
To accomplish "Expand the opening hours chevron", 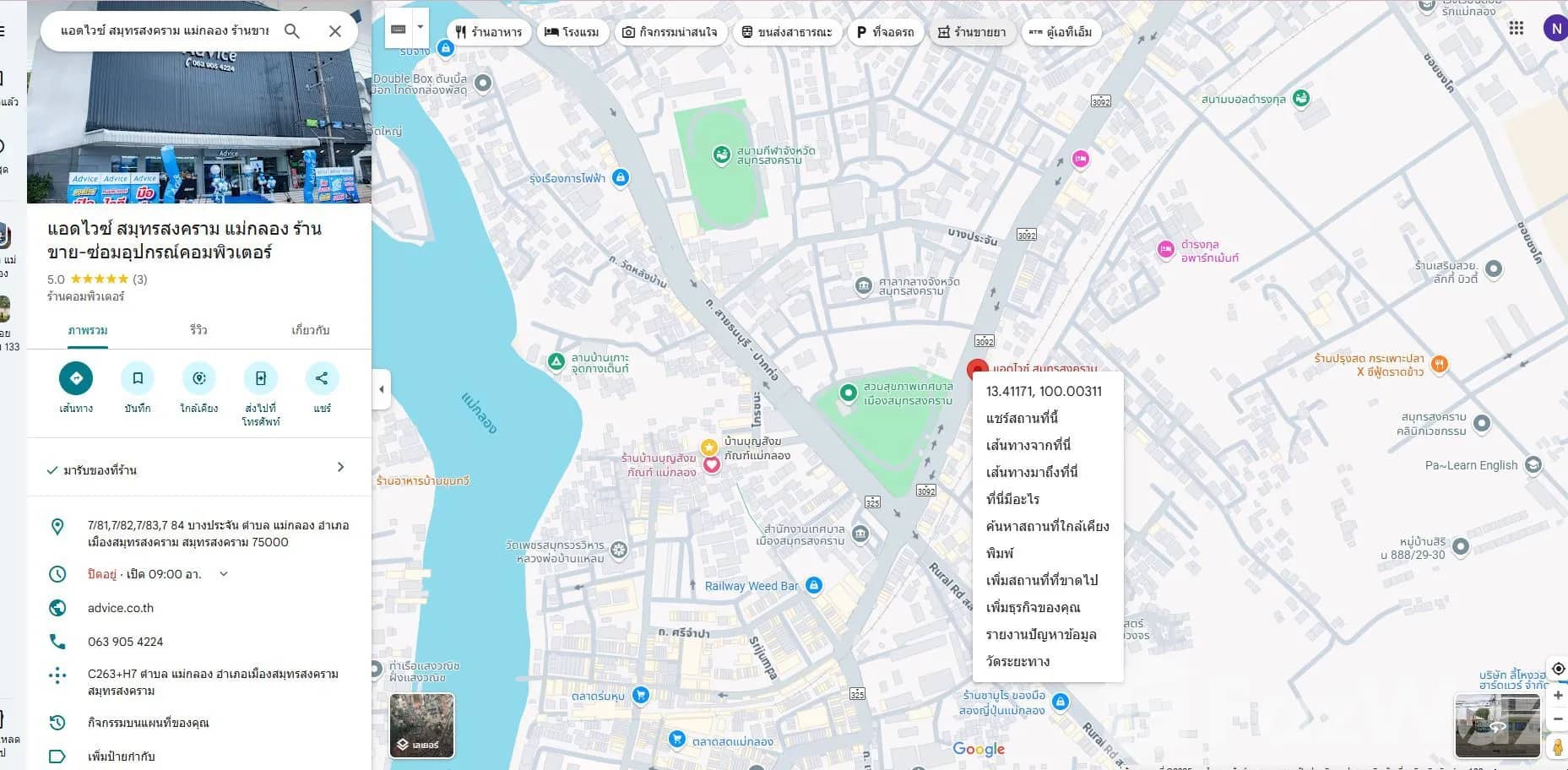I will click(x=224, y=574).
